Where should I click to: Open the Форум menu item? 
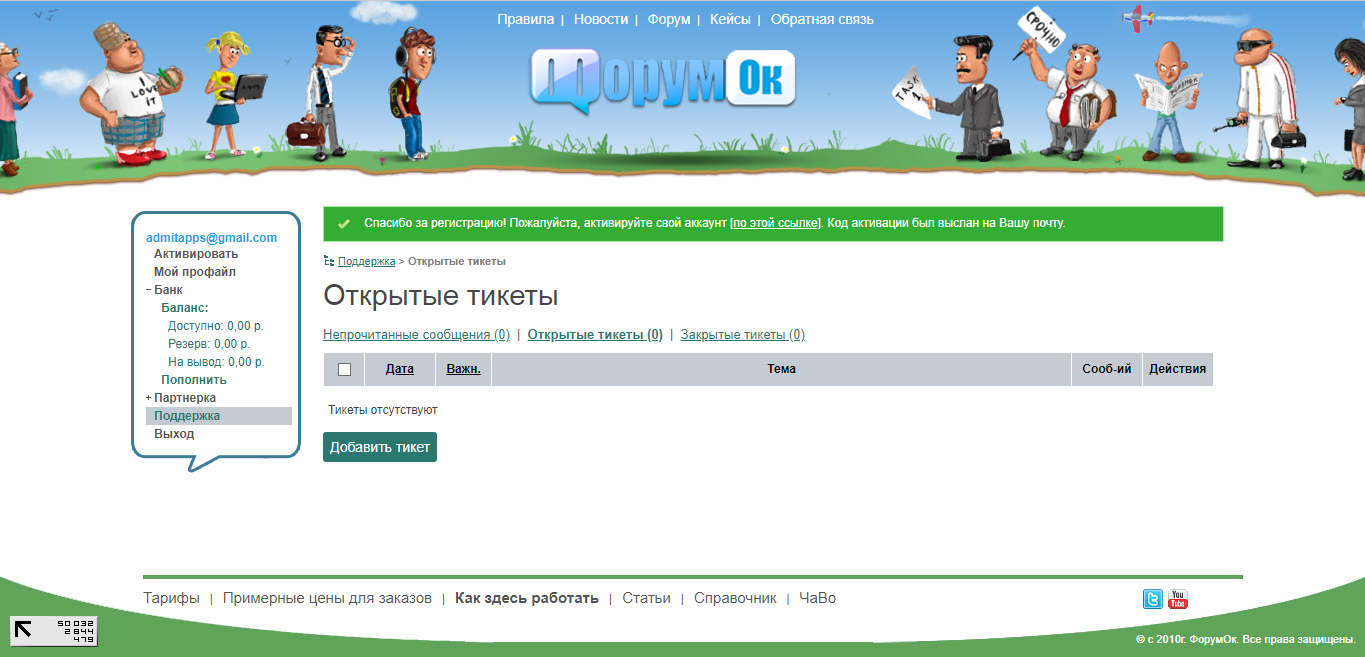(x=668, y=18)
